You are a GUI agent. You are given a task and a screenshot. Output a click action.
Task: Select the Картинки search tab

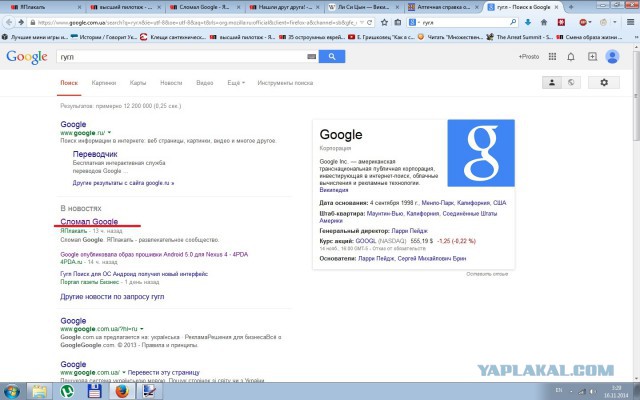tap(104, 83)
